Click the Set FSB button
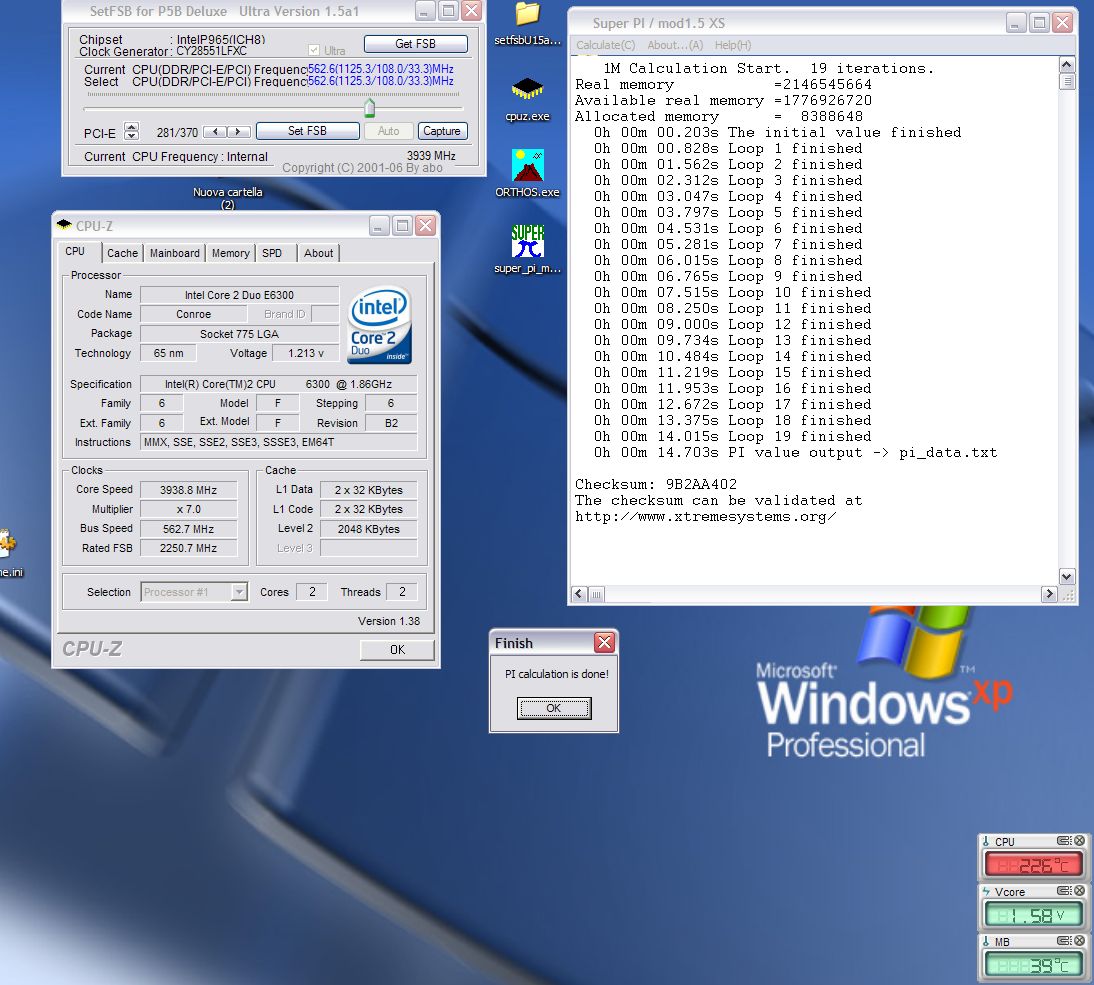 [308, 131]
